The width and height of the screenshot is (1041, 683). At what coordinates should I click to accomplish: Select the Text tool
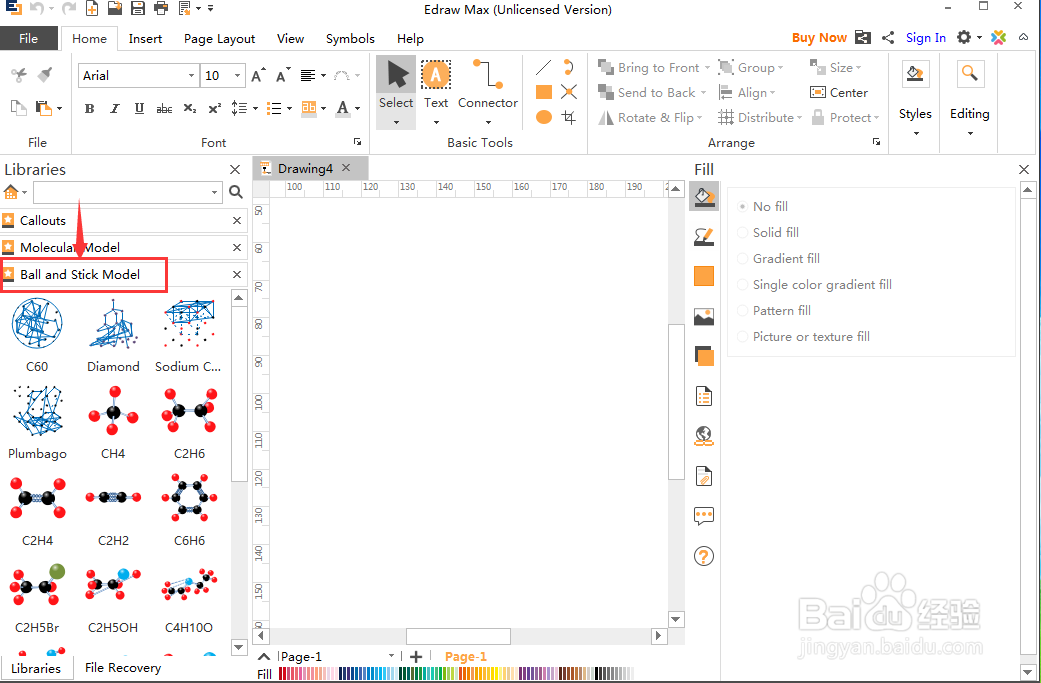(x=436, y=92)
